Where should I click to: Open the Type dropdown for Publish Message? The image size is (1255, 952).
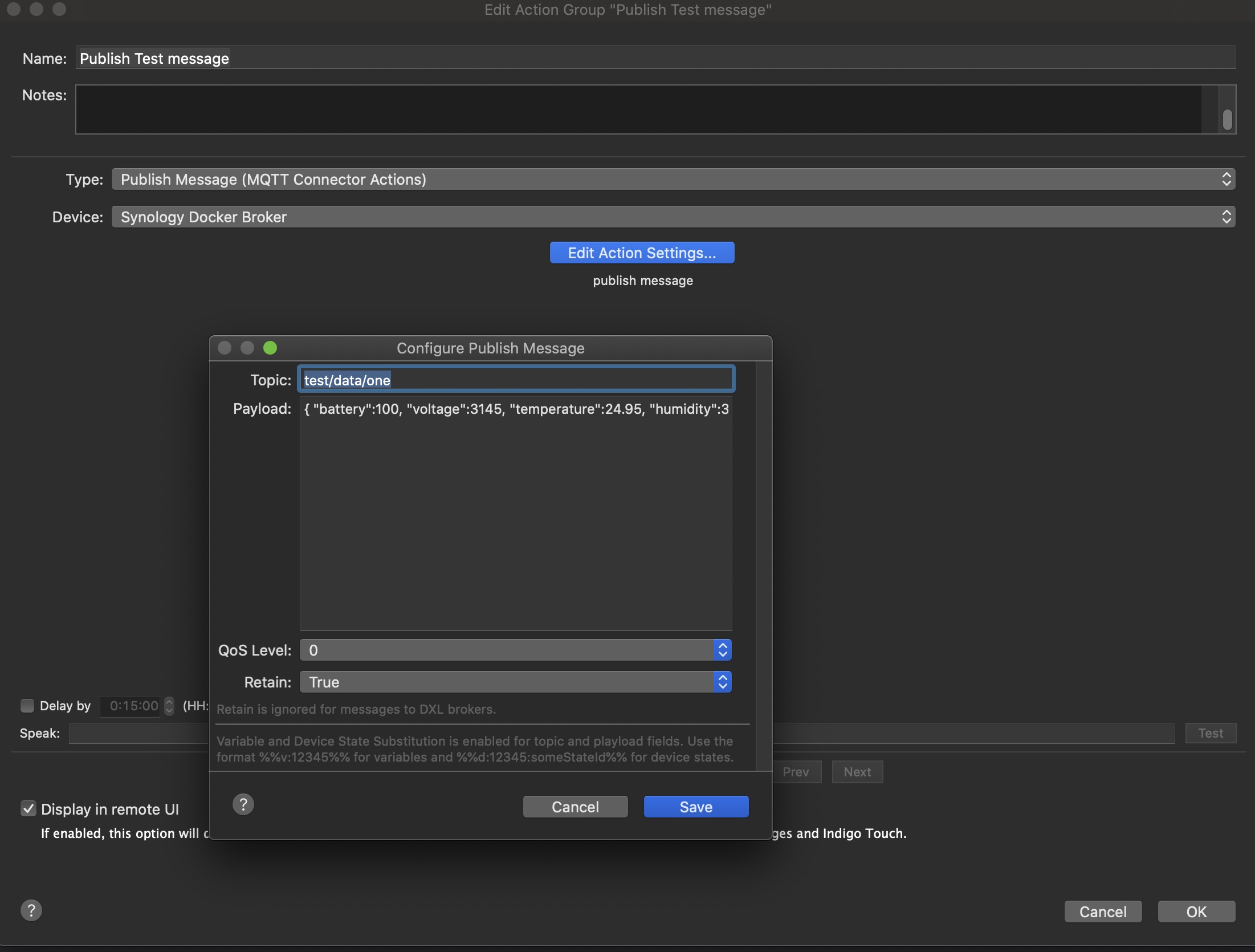click(673, 179)
